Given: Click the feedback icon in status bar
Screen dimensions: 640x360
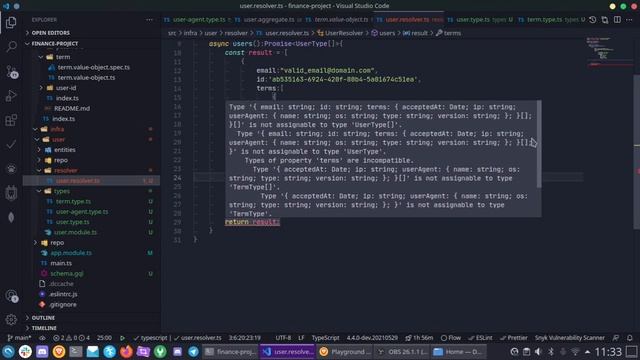Looking at the screenshot, I should pyautogui.click(x=616, y=338).
